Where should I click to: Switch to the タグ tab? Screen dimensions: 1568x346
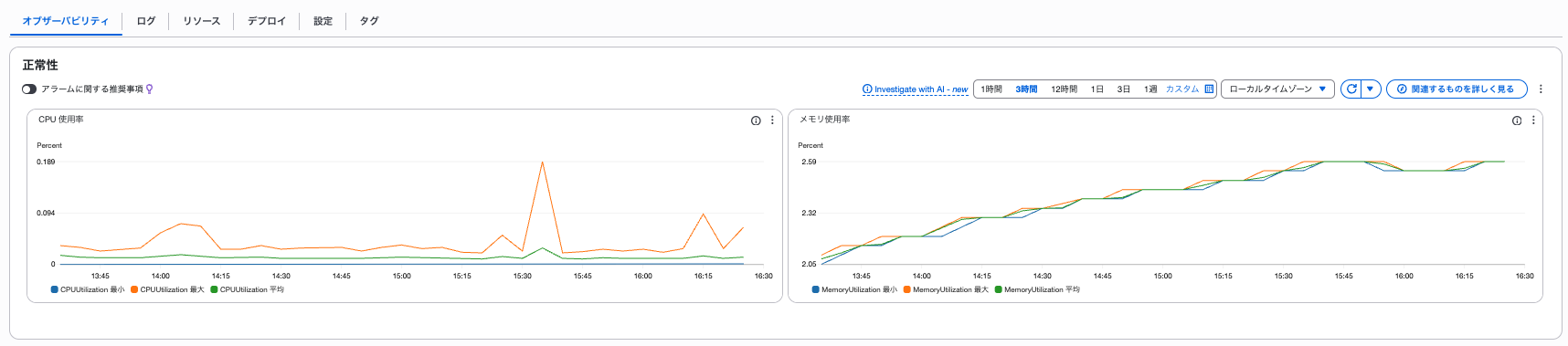tap(369, 21)
